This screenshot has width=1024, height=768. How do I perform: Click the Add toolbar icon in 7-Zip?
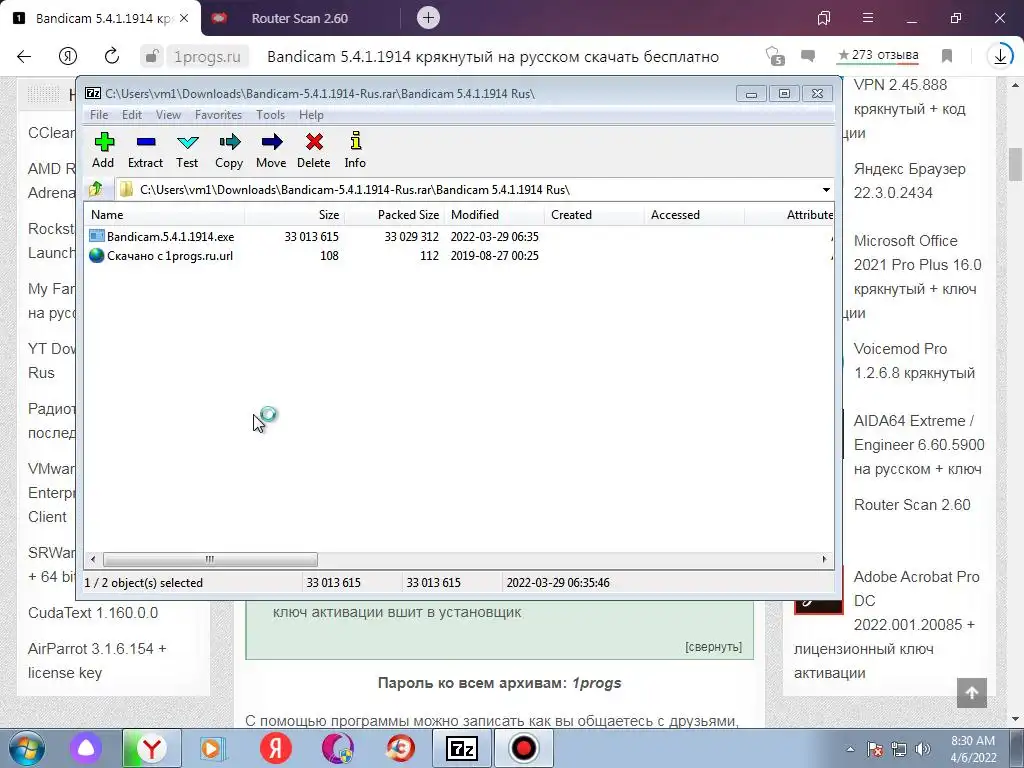pos(103,150)
